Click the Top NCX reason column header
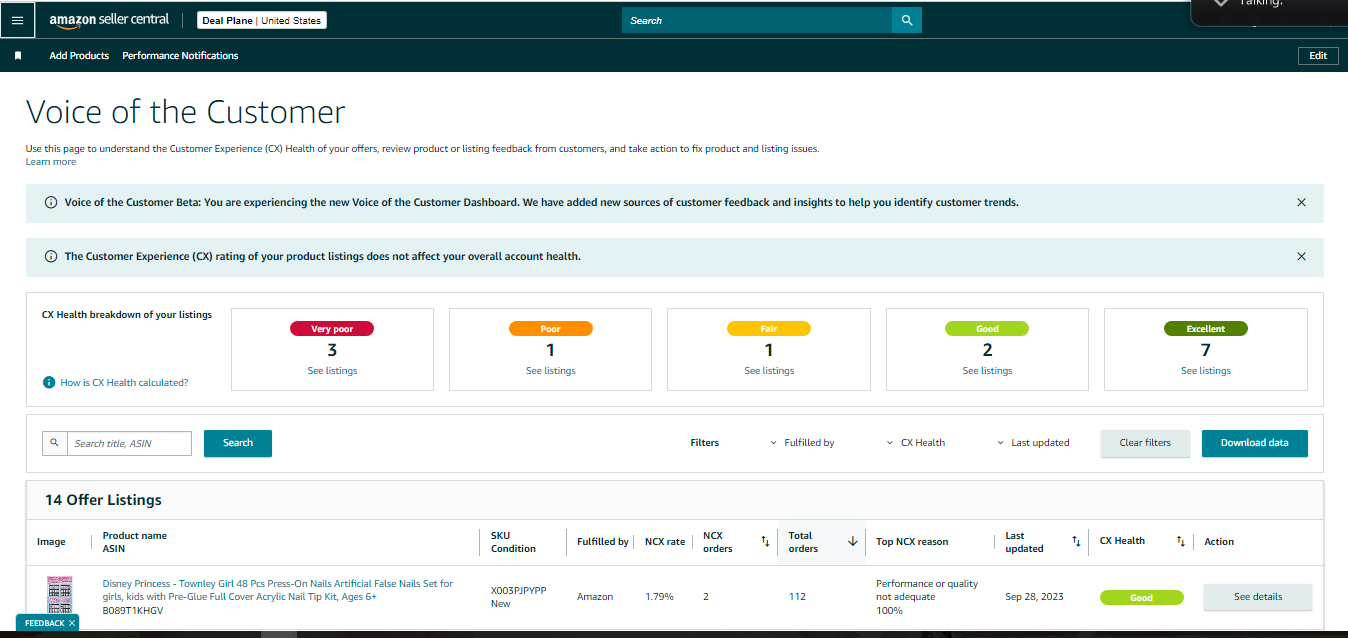The image size is (1348, 638). coord(912,541)
